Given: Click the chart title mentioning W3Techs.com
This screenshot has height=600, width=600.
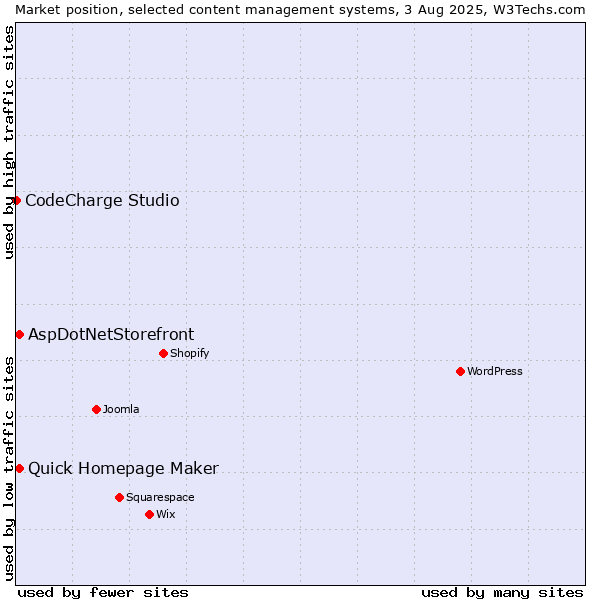Looking at the screenshot, I should [x=300, y=10].
